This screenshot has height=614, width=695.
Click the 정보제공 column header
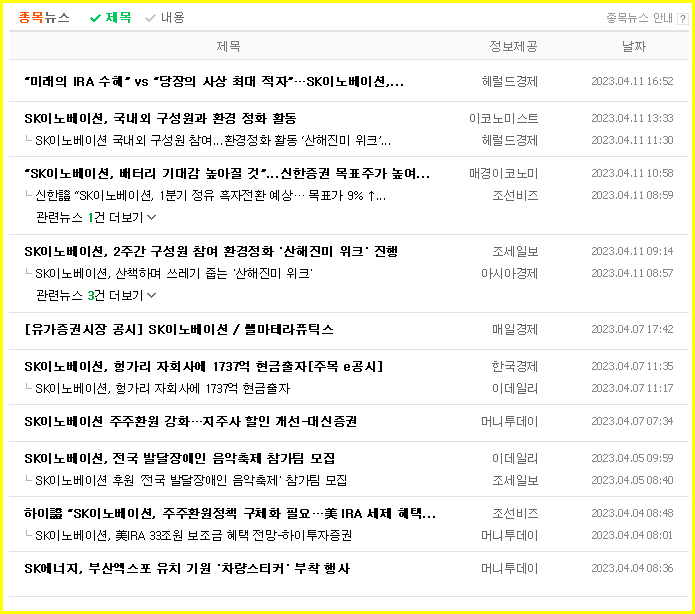click(x=513, y=46)
